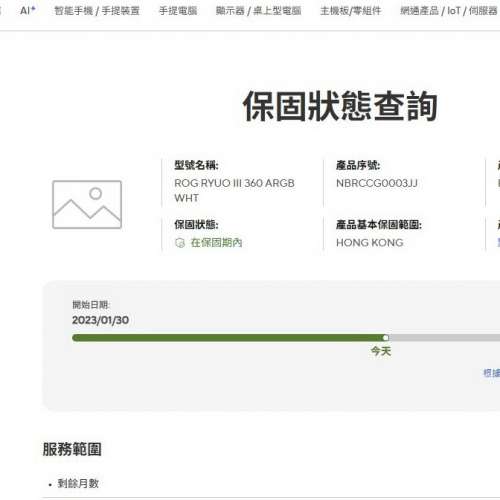The image size is (500, 500).
Task: Select 手提電腦 navigation item
Action: (178, 11)
